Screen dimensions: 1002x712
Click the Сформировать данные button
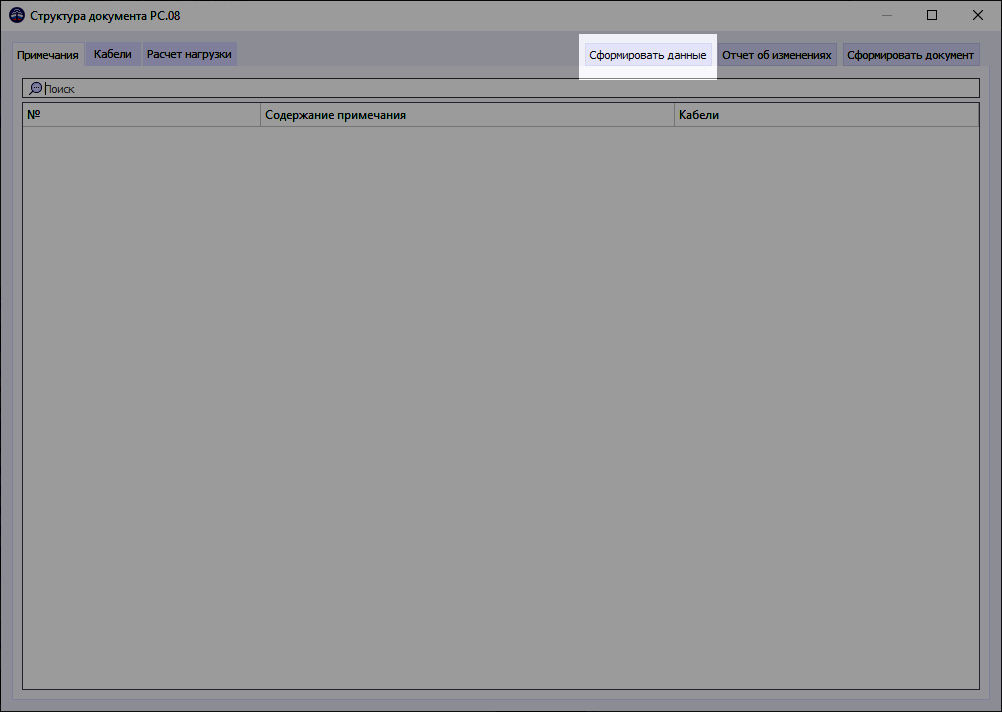tap(647, 54)
